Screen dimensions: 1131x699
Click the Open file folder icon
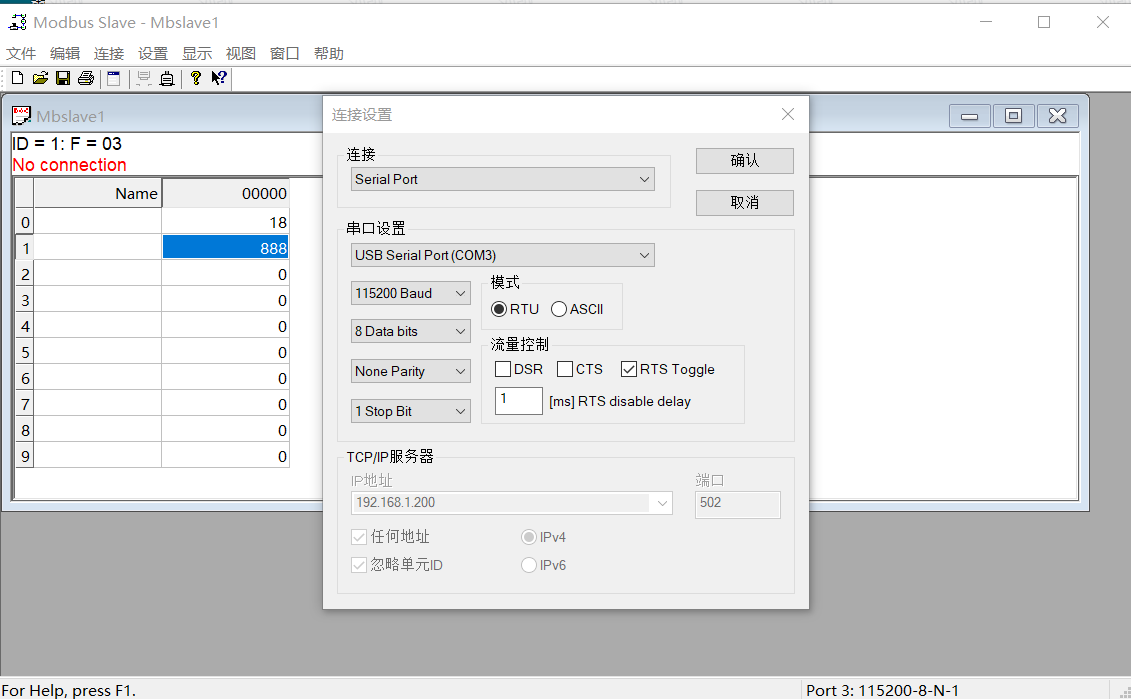tap(40, 78)
